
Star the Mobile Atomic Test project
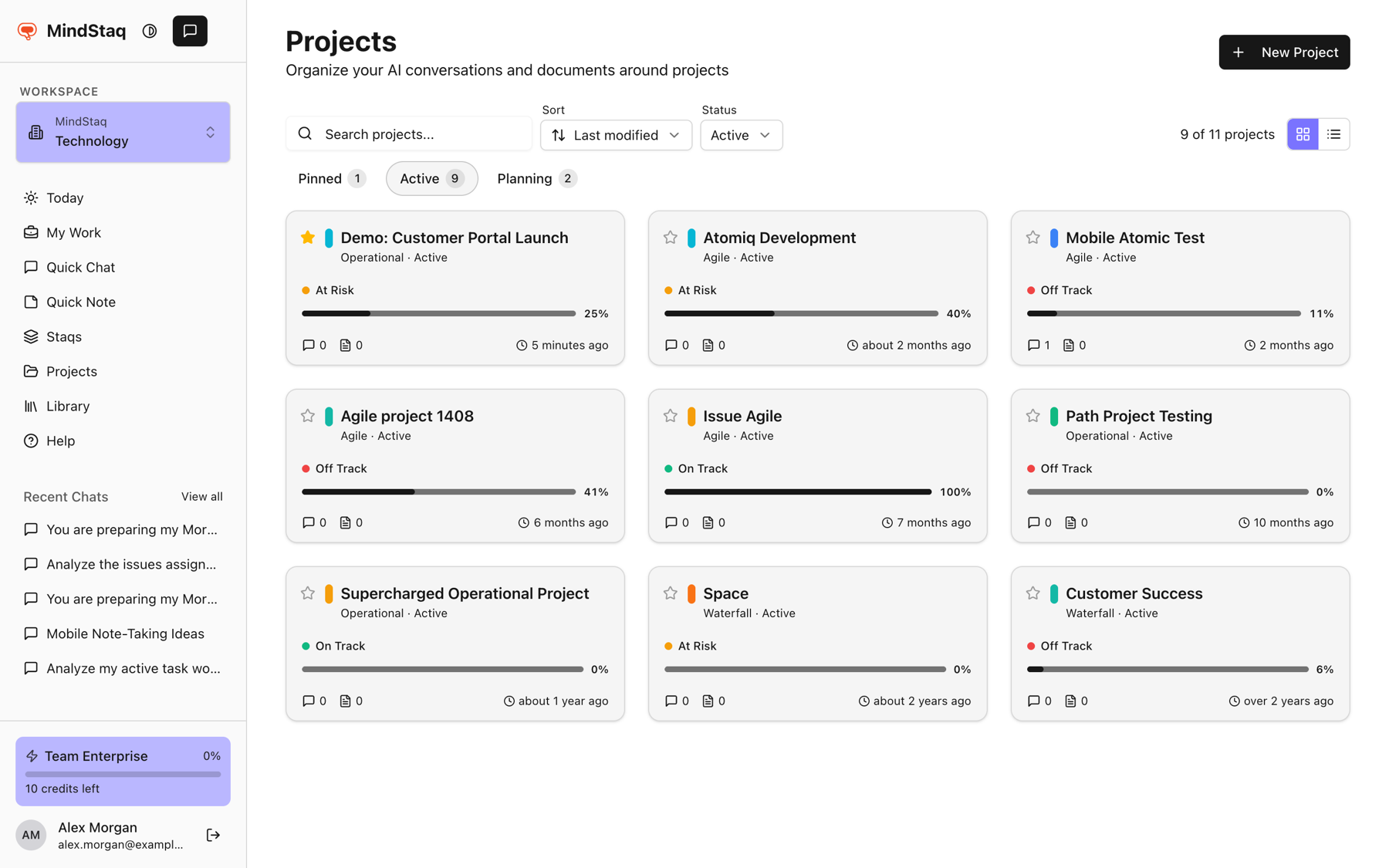[x=1033, y=238]
